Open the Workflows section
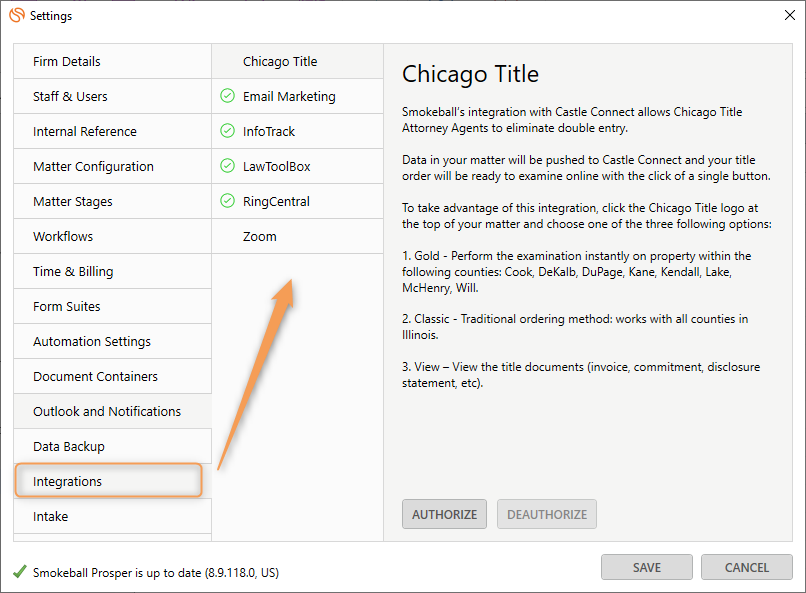This screenshot has height=593, width=806. (x=113, y=236)
